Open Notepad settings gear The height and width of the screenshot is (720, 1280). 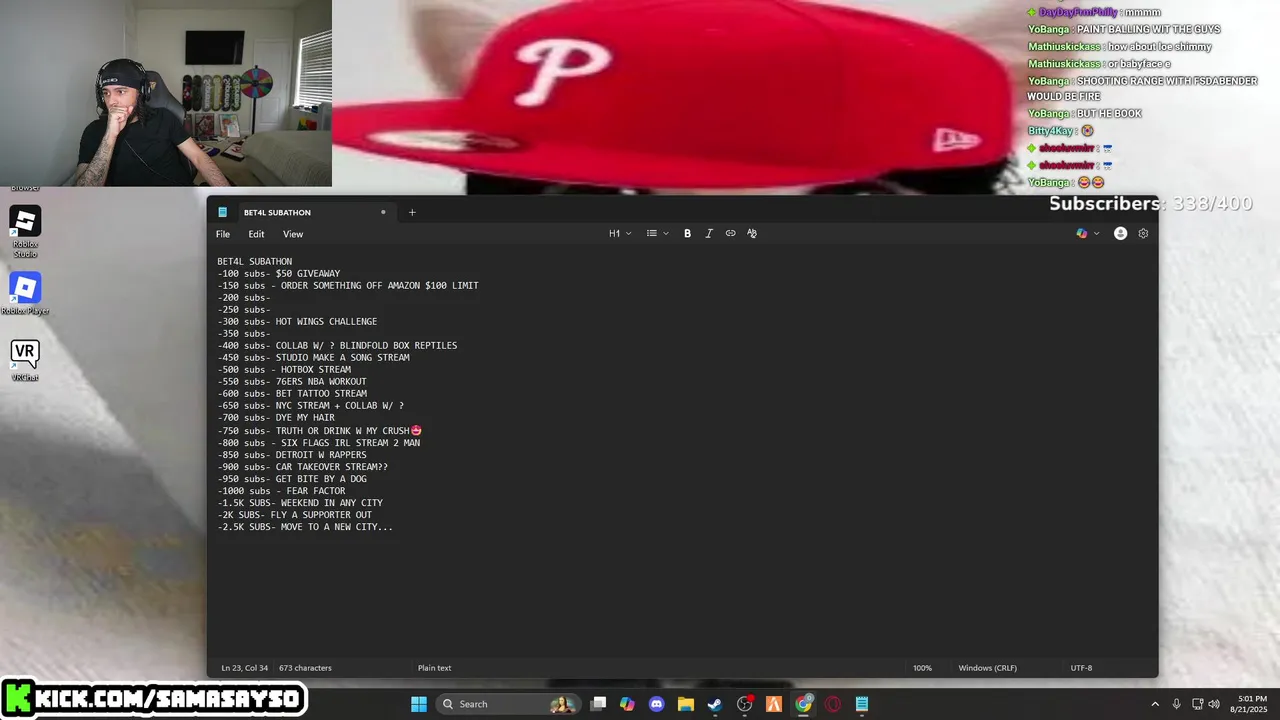pyautogui.click(x=1143, y=233)
